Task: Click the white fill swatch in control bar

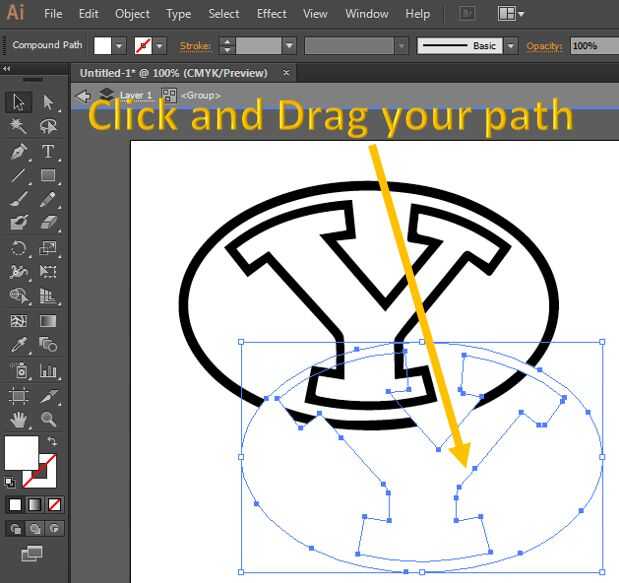Action: click(103, 46)
